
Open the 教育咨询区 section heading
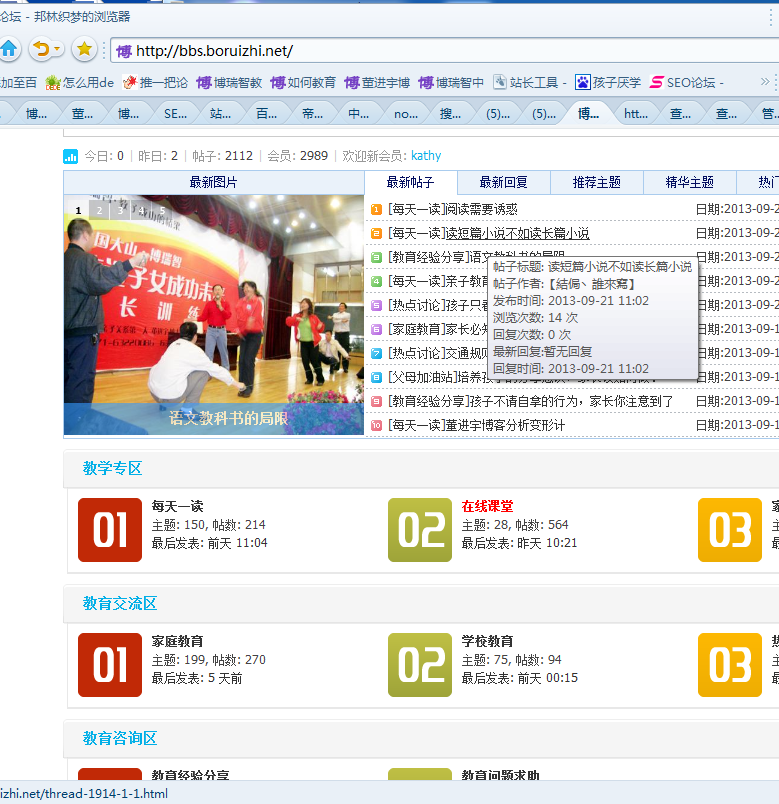(x=120, y=738)
